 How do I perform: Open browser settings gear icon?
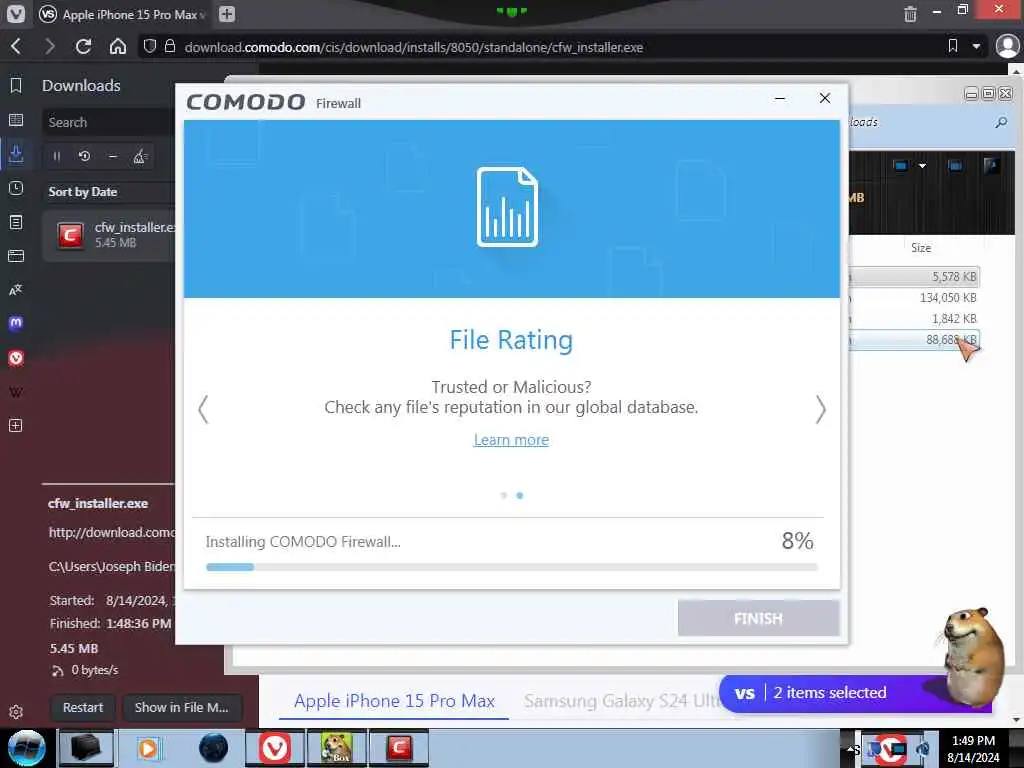click(16, 712)
